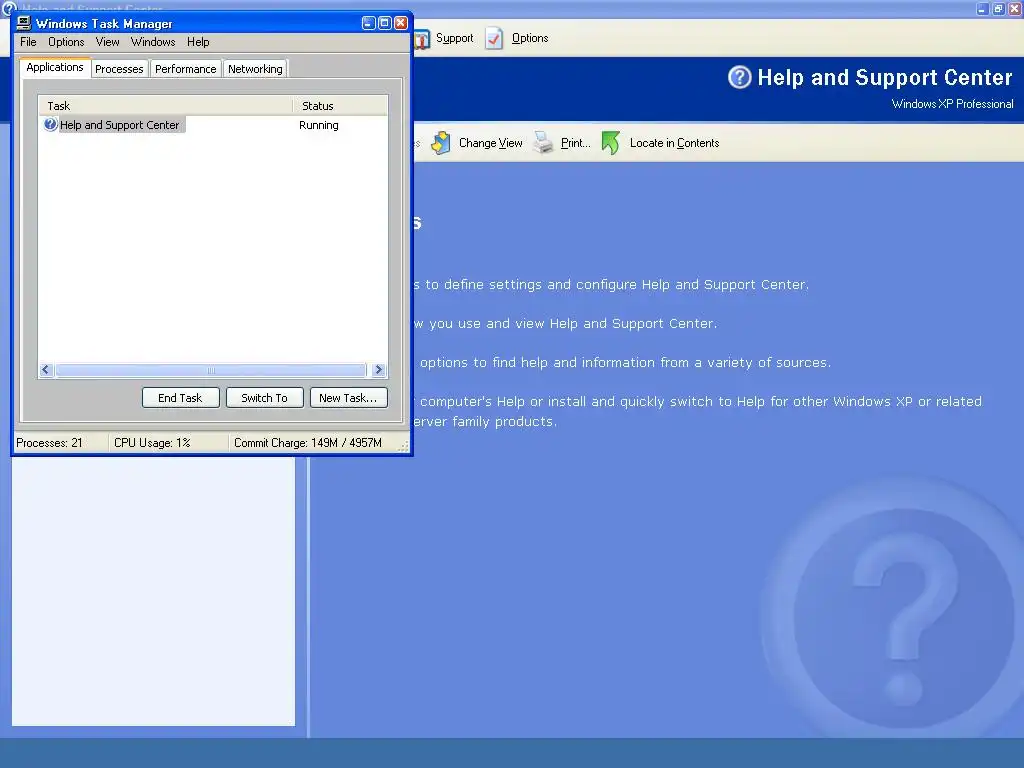The width and height of the screenshot is (1024, 768).
Task: Click the End Task button
Action: 180,398
